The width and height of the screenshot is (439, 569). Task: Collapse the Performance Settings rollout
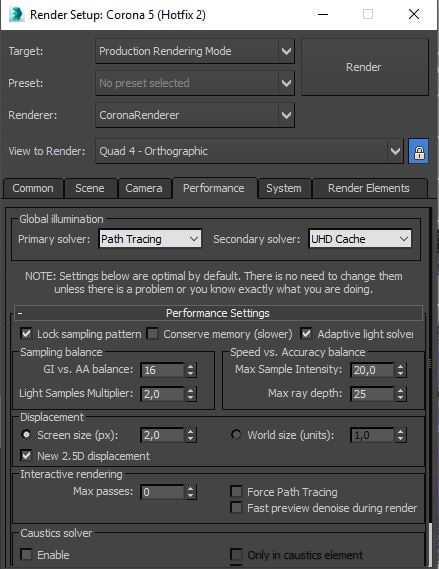[218, 313]
